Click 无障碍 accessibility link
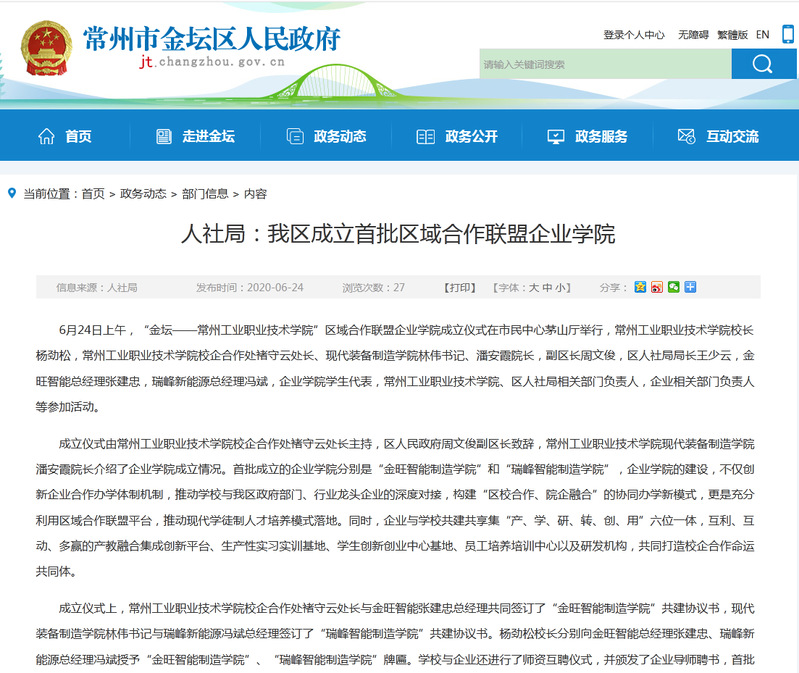The height and width of the screenshot is (673, 799). pos(693,35)
